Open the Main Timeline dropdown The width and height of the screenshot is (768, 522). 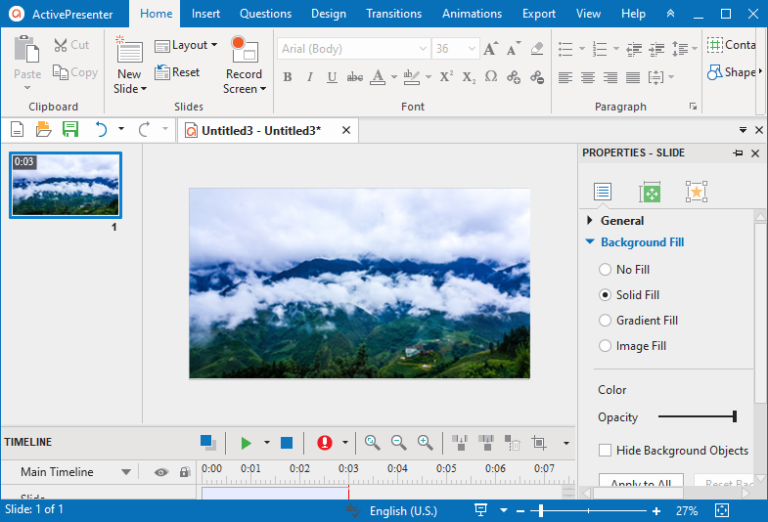coord(126,472)
